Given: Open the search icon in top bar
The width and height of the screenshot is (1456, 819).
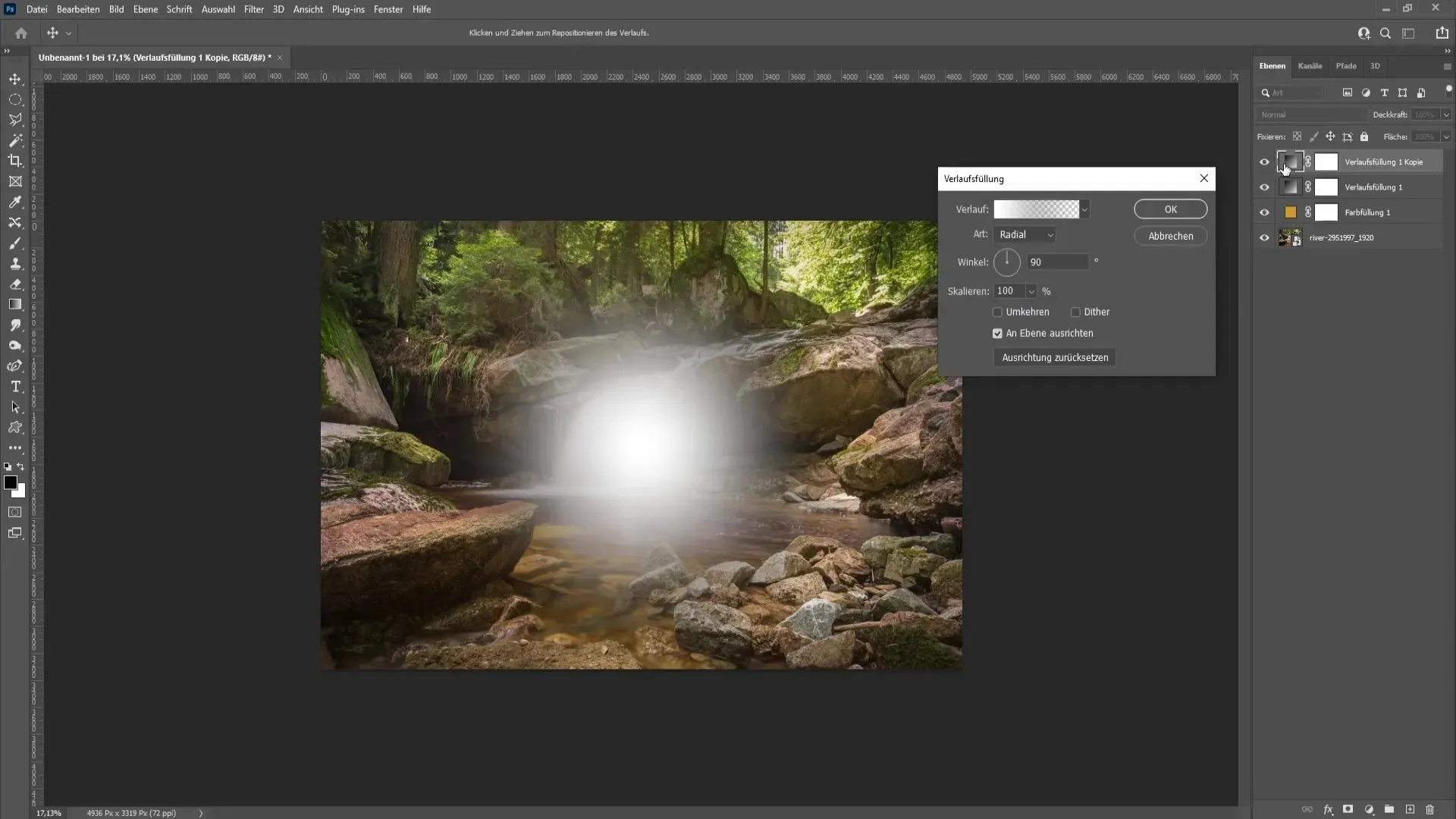Looking at the screenshot, I should pyautogui.click(x=1385, y=33).
